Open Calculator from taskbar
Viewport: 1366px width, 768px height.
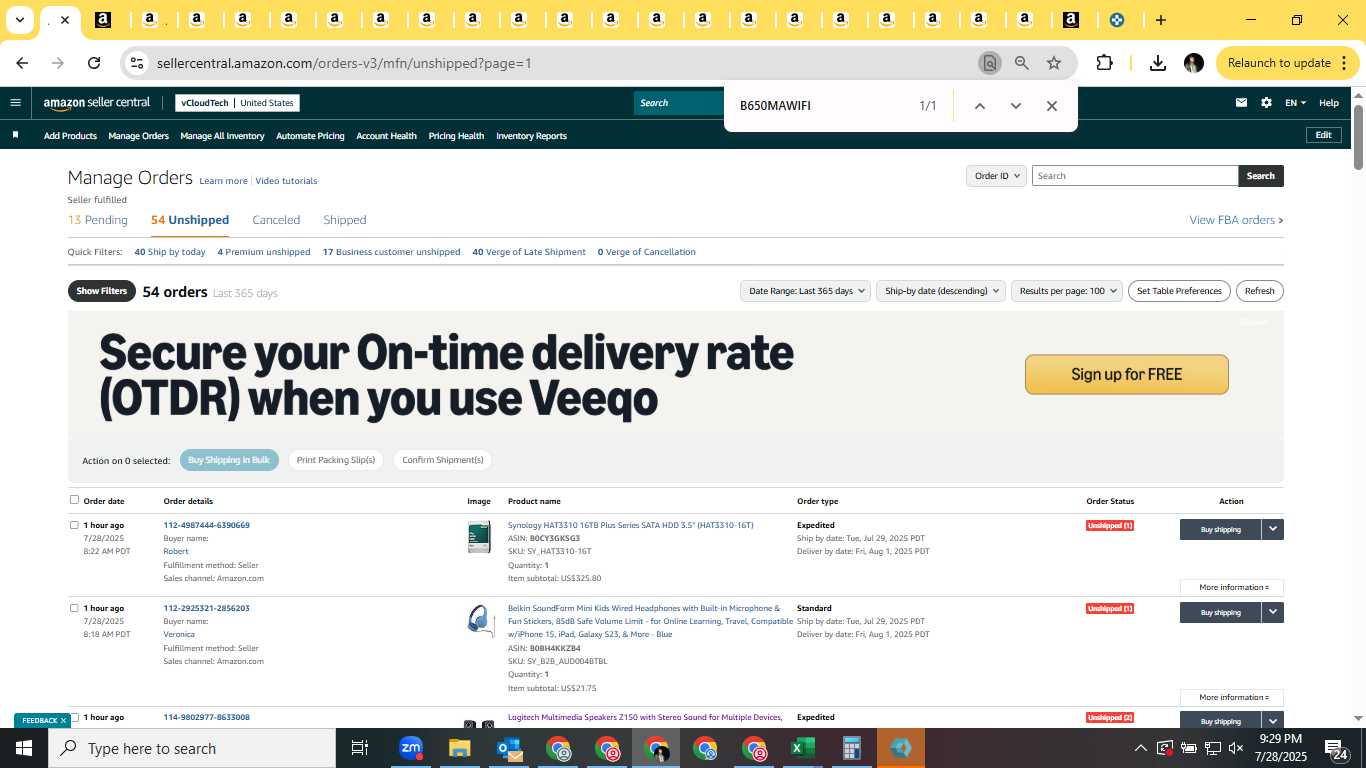click(x=851, y=748)
